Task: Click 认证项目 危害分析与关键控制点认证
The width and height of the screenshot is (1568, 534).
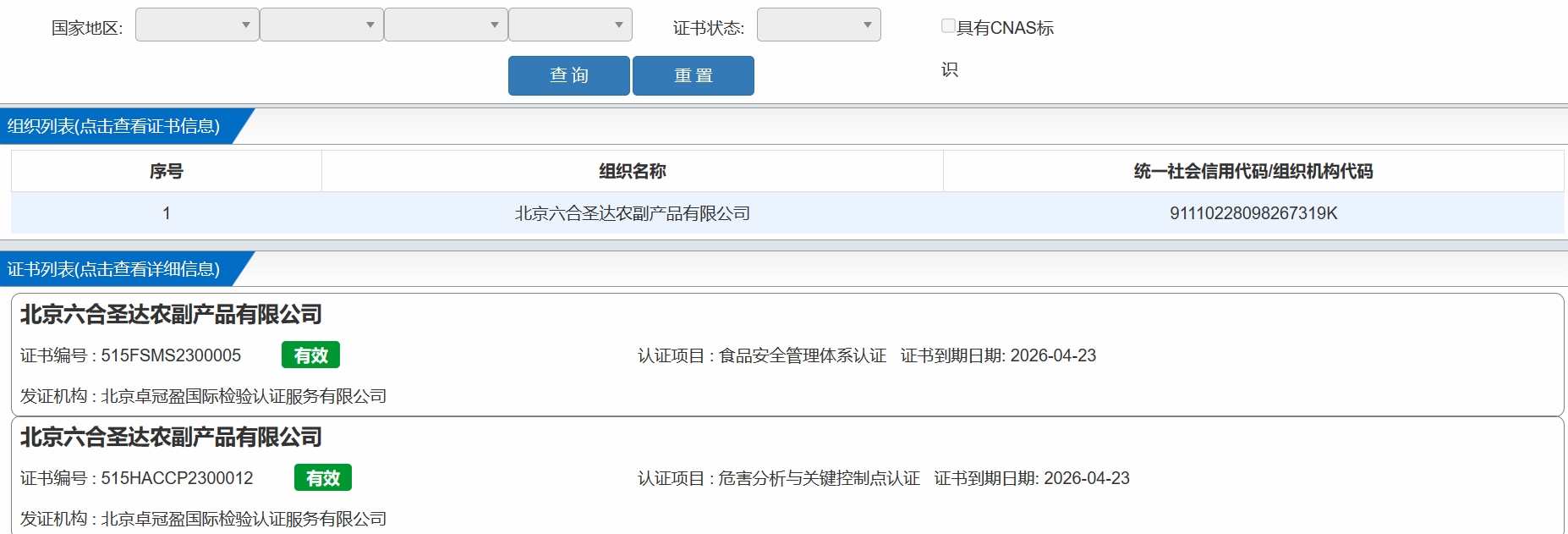Action: point(779,478)
